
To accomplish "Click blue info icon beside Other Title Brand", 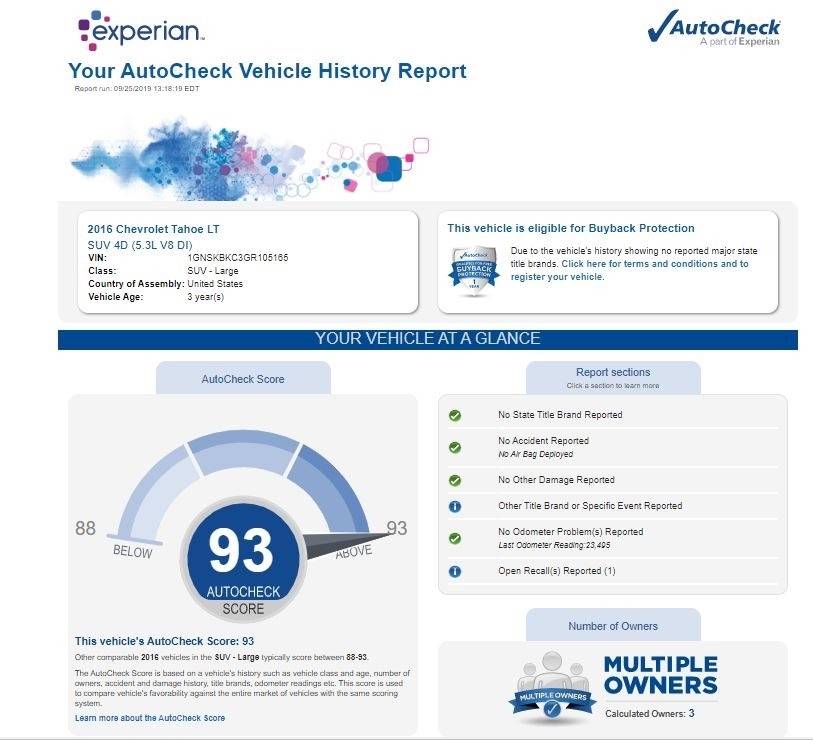I will click(x=455, y=506).
